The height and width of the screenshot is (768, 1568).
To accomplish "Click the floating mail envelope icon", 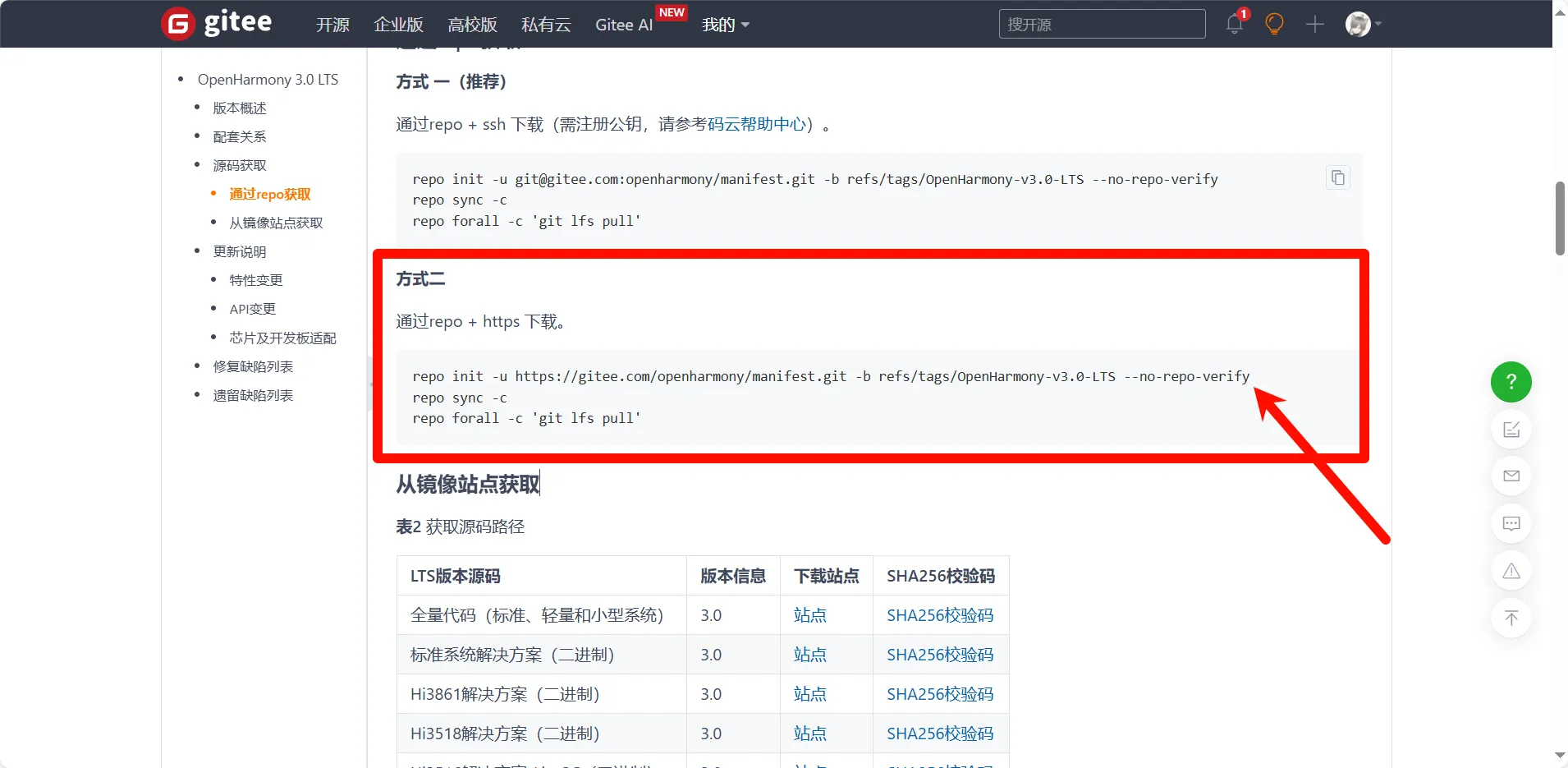I will [1511, 476].
